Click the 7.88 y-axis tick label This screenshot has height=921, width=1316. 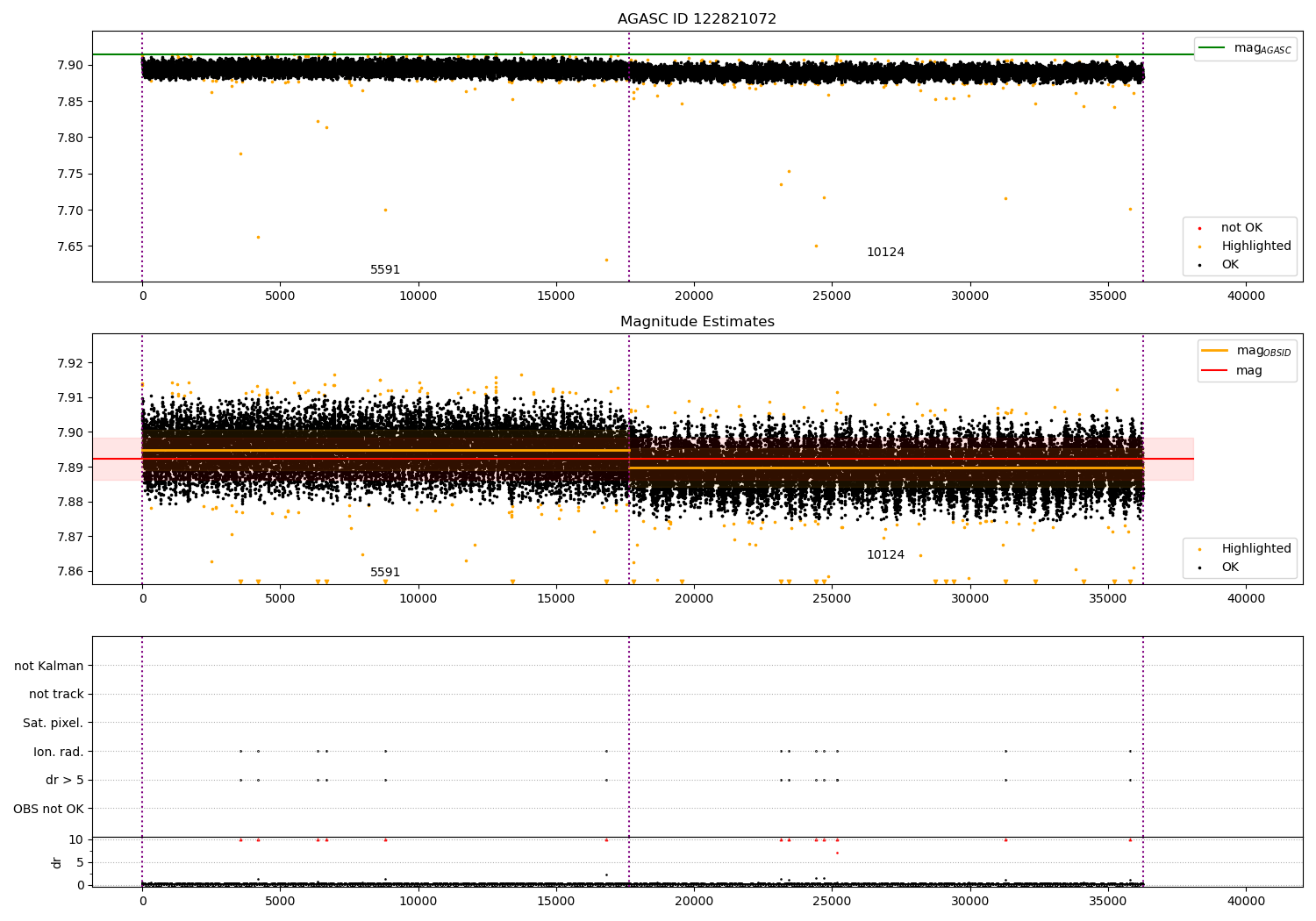click(x=70, y=502)
